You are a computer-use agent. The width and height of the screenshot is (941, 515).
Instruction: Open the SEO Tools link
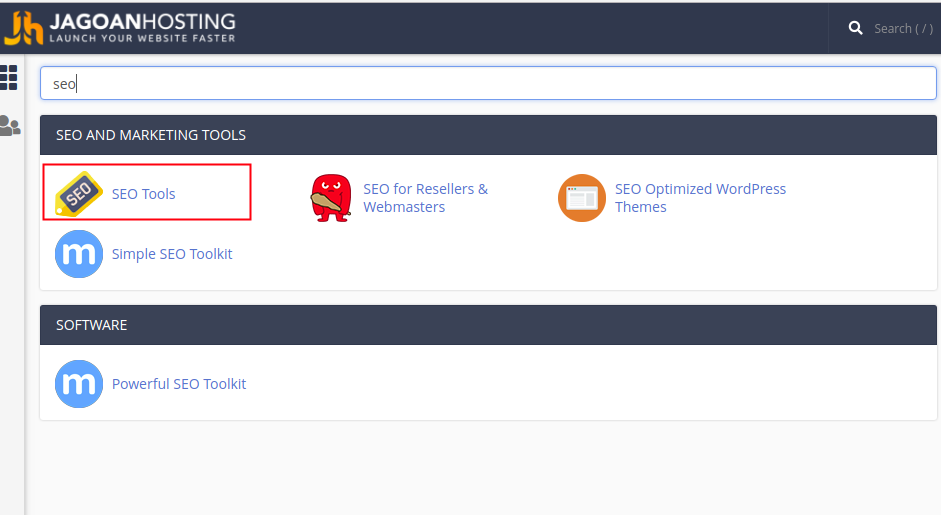point(143,194)
